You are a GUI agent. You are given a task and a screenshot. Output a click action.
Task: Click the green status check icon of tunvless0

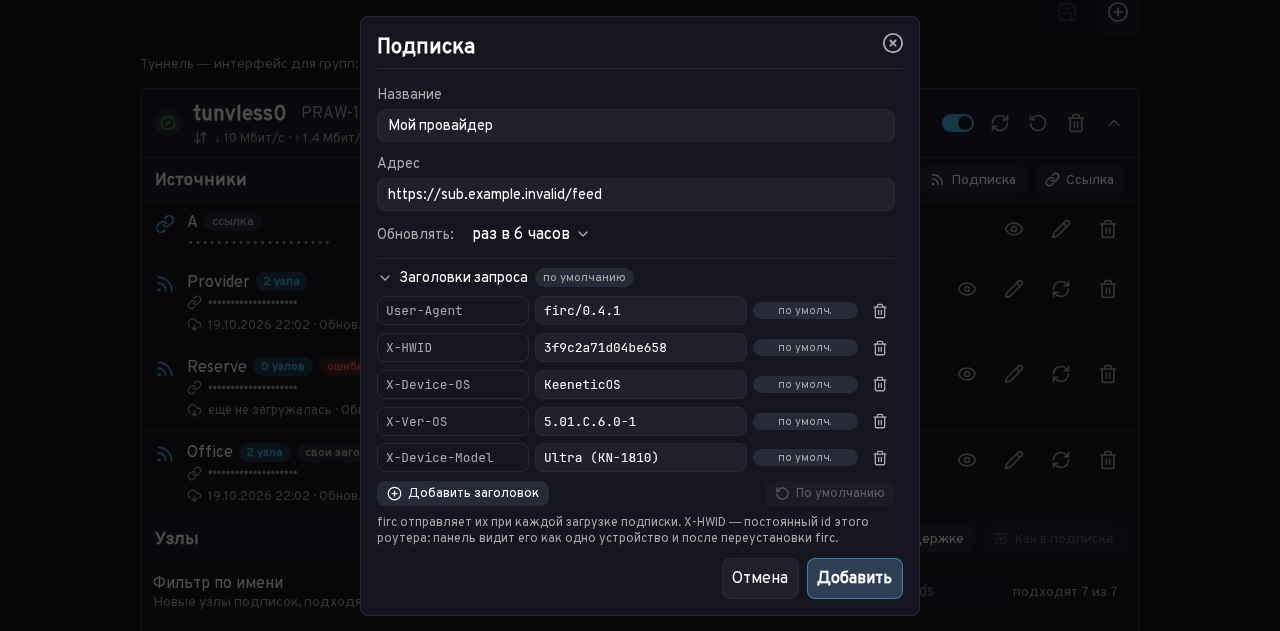168,123
